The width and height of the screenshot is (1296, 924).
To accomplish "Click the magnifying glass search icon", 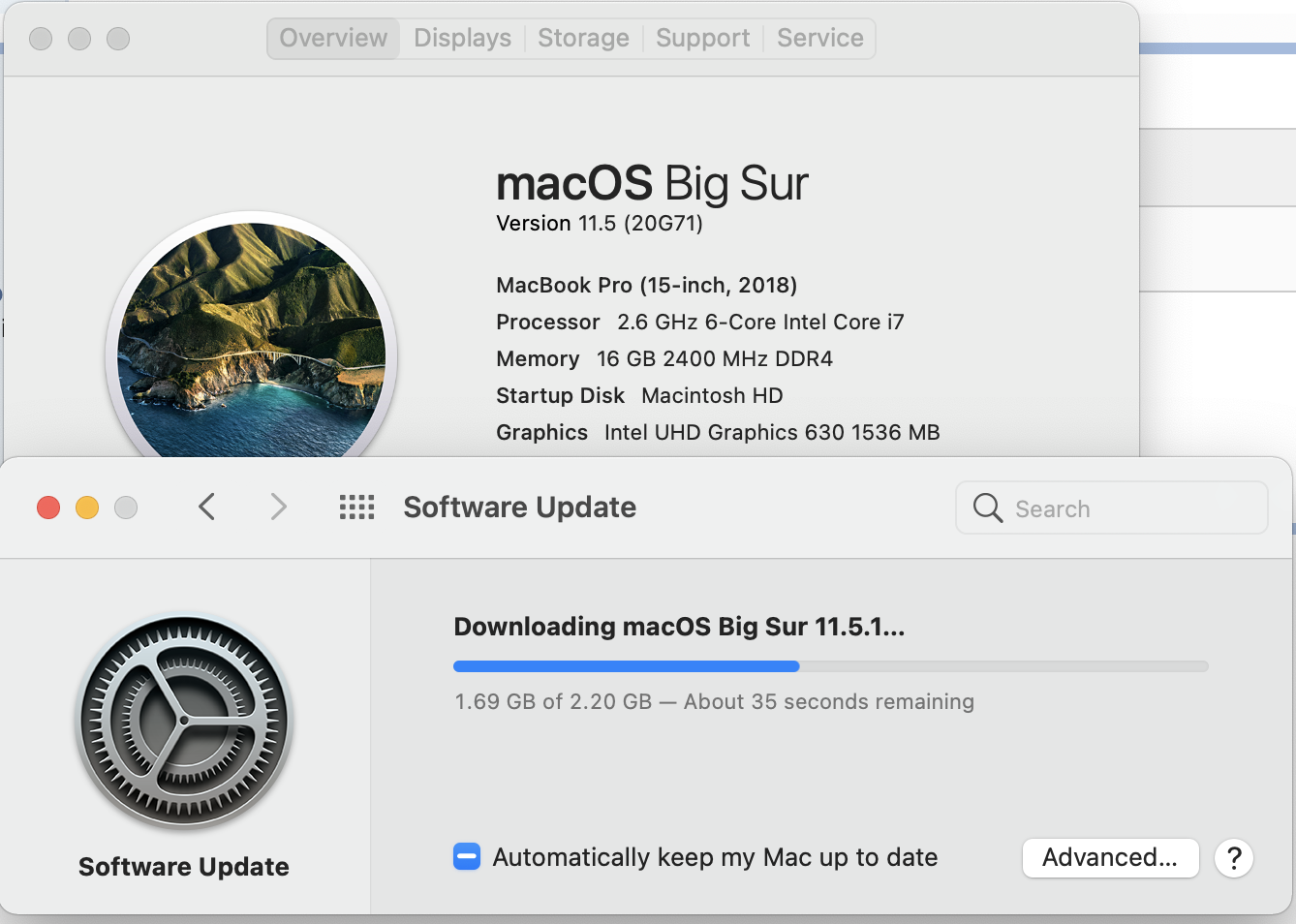I will tap(987, 508).
